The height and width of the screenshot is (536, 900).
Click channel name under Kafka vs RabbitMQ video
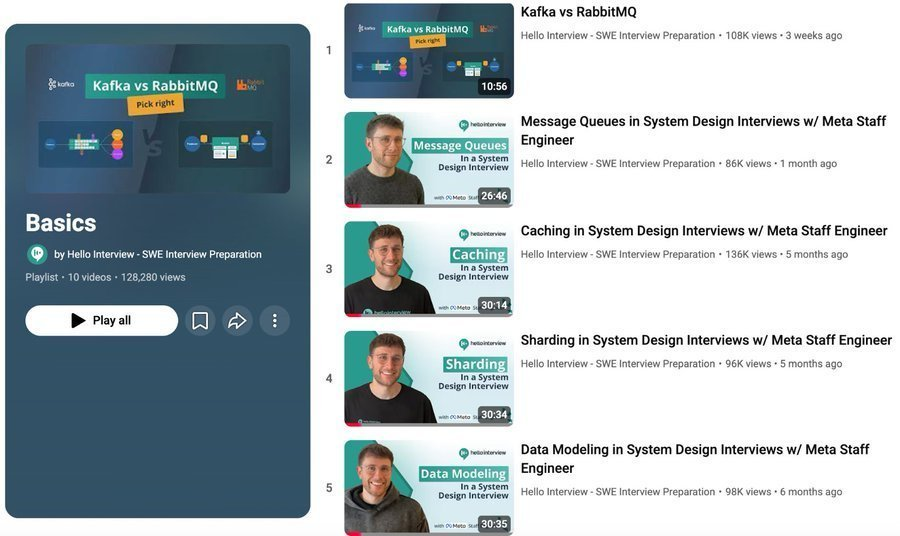[x=618, y=36]
